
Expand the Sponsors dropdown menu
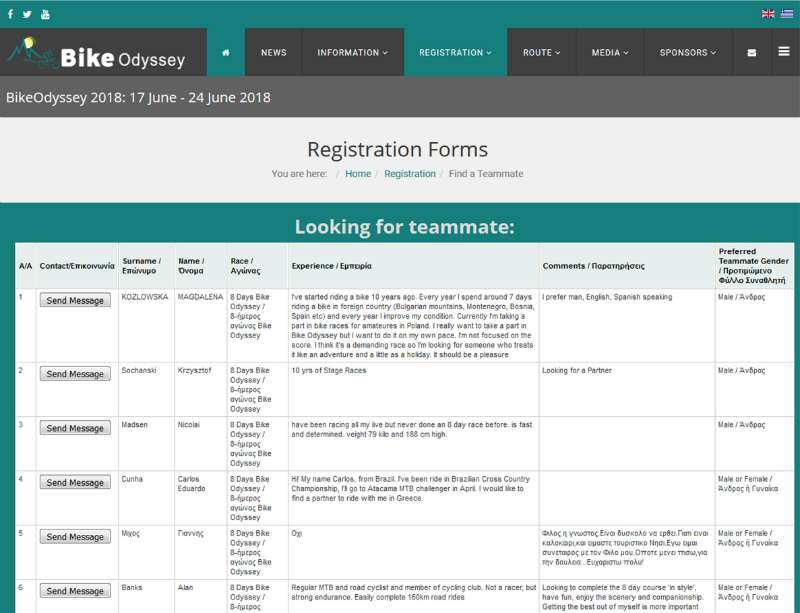688,53
